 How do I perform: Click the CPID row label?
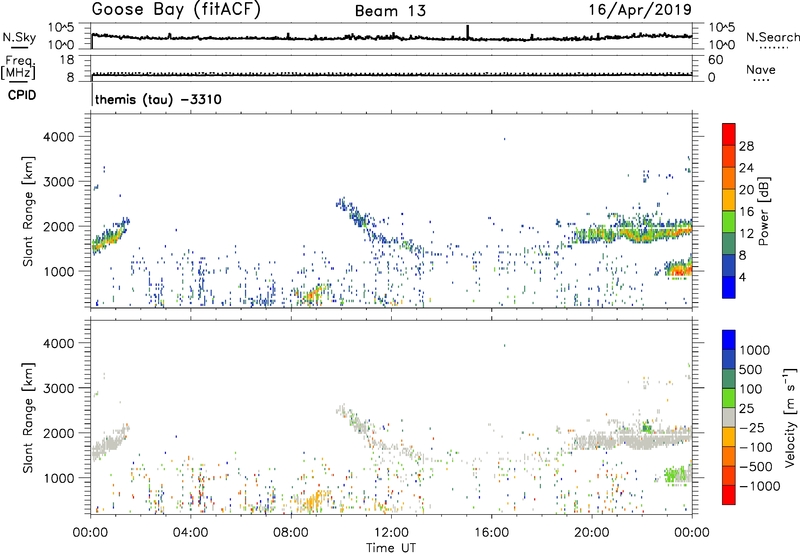tap(22, 95)
